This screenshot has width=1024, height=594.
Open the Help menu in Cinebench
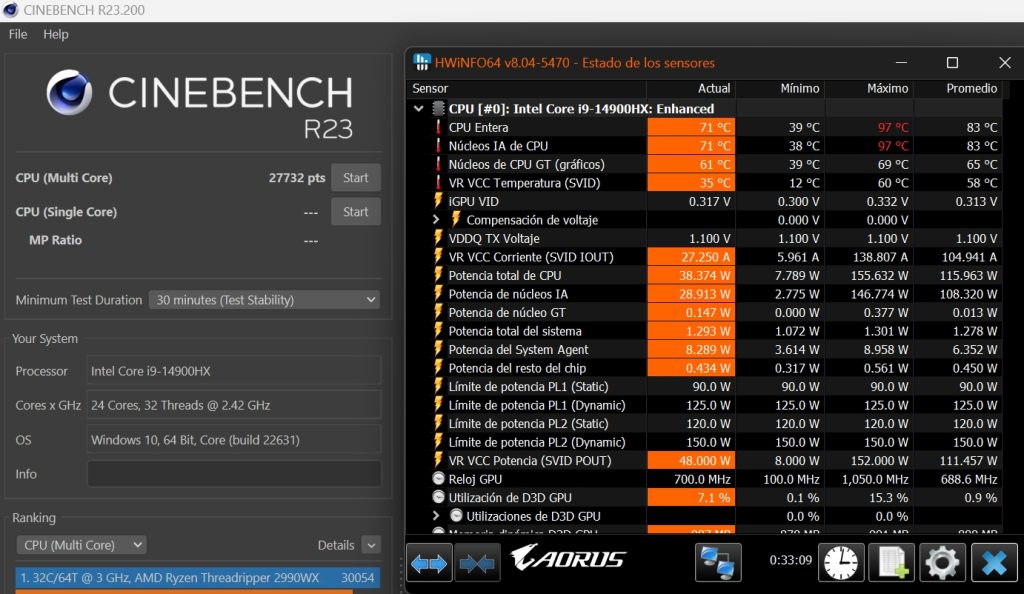[x=56, y=34]
